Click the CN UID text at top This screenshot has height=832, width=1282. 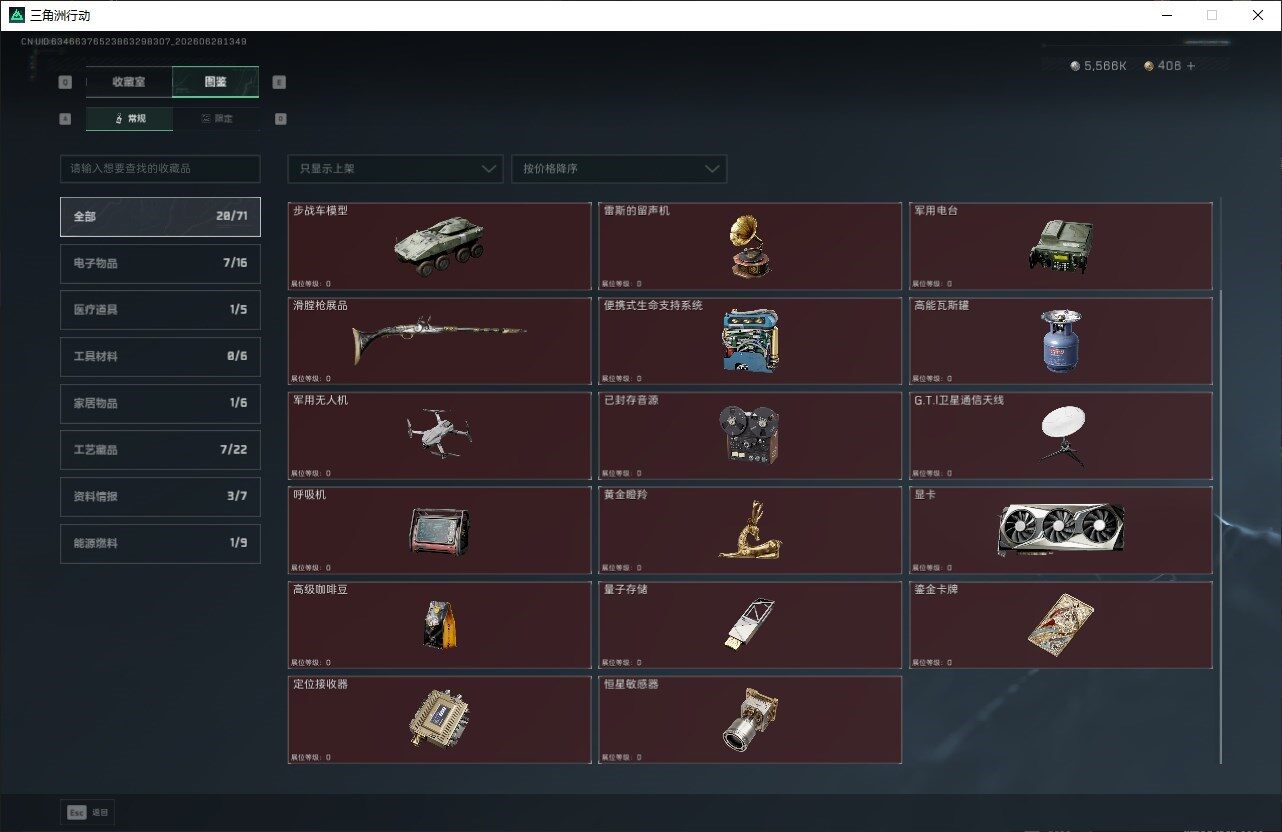click(x=134, y=42)
